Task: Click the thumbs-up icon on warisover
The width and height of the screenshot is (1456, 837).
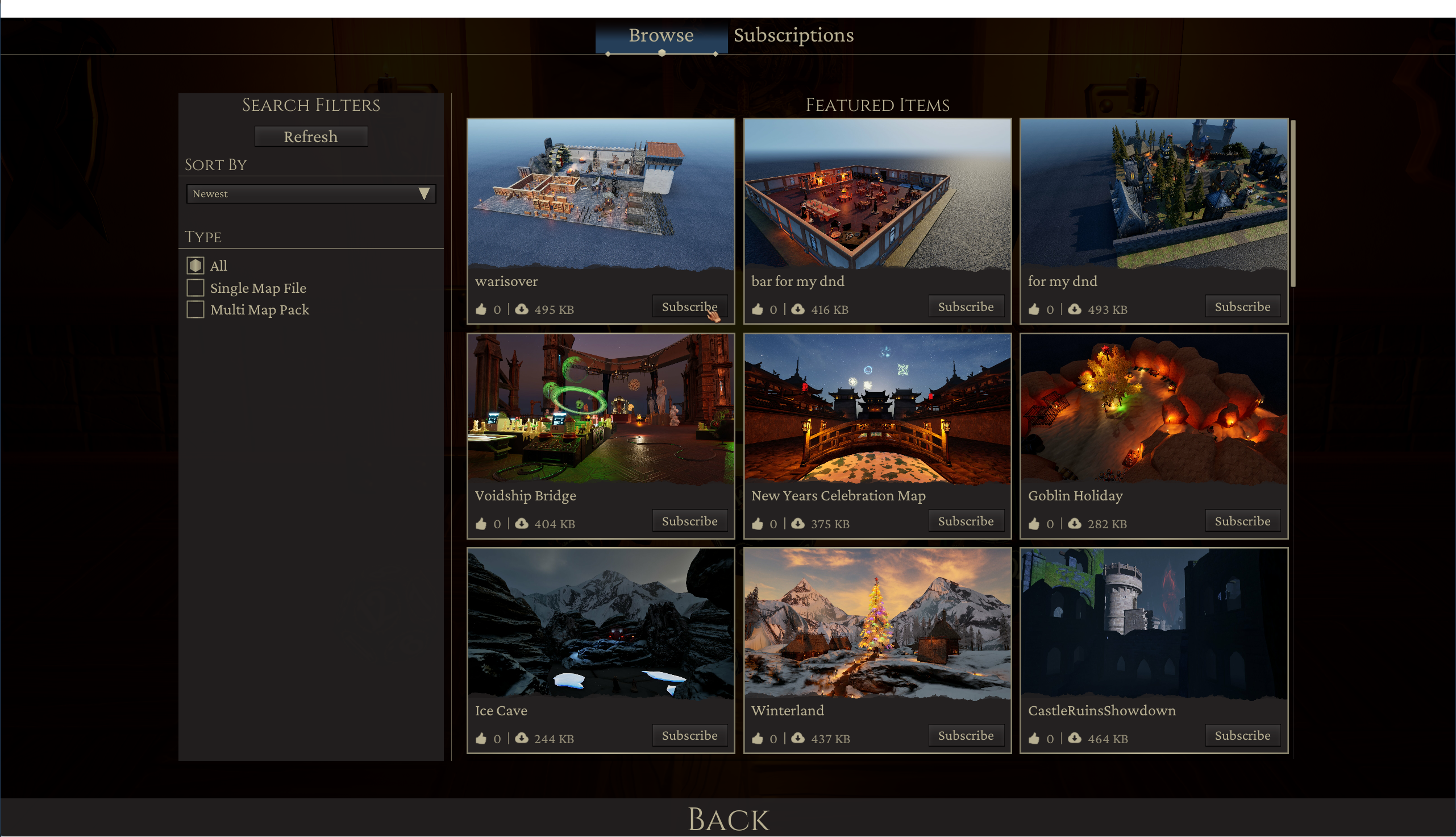Action: coord(482,309)
